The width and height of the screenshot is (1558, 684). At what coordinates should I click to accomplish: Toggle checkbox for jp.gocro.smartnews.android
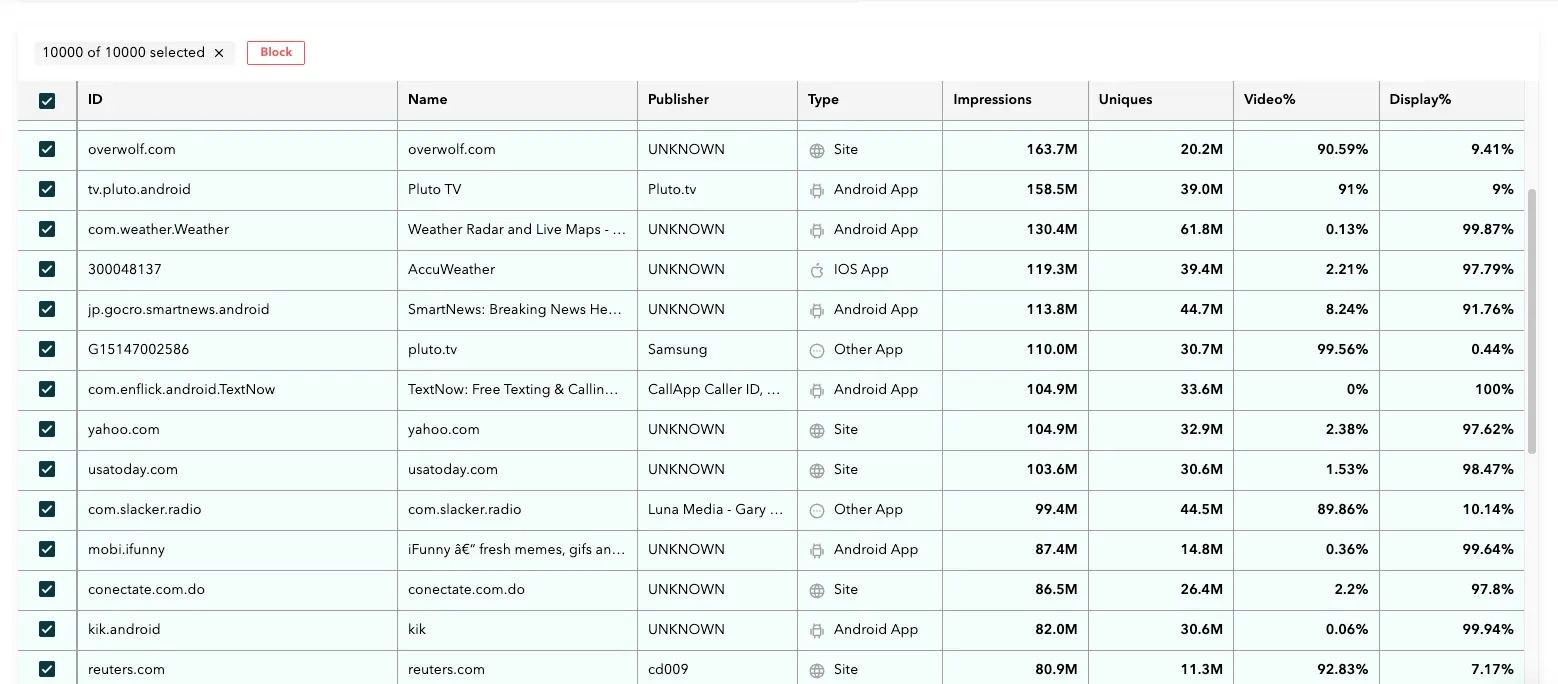[x=47, y=309]
